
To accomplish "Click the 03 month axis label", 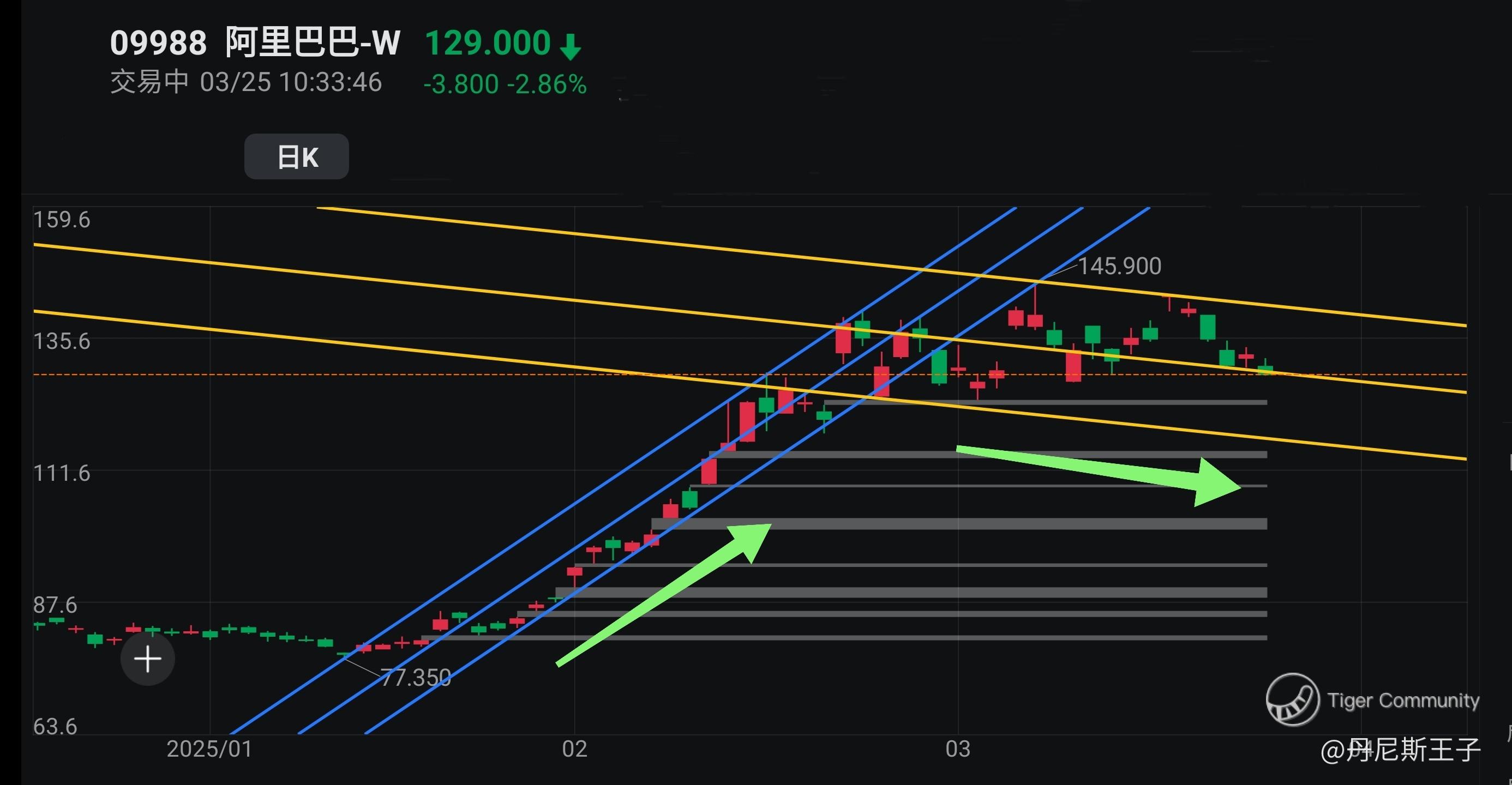I will pos(958,749).
